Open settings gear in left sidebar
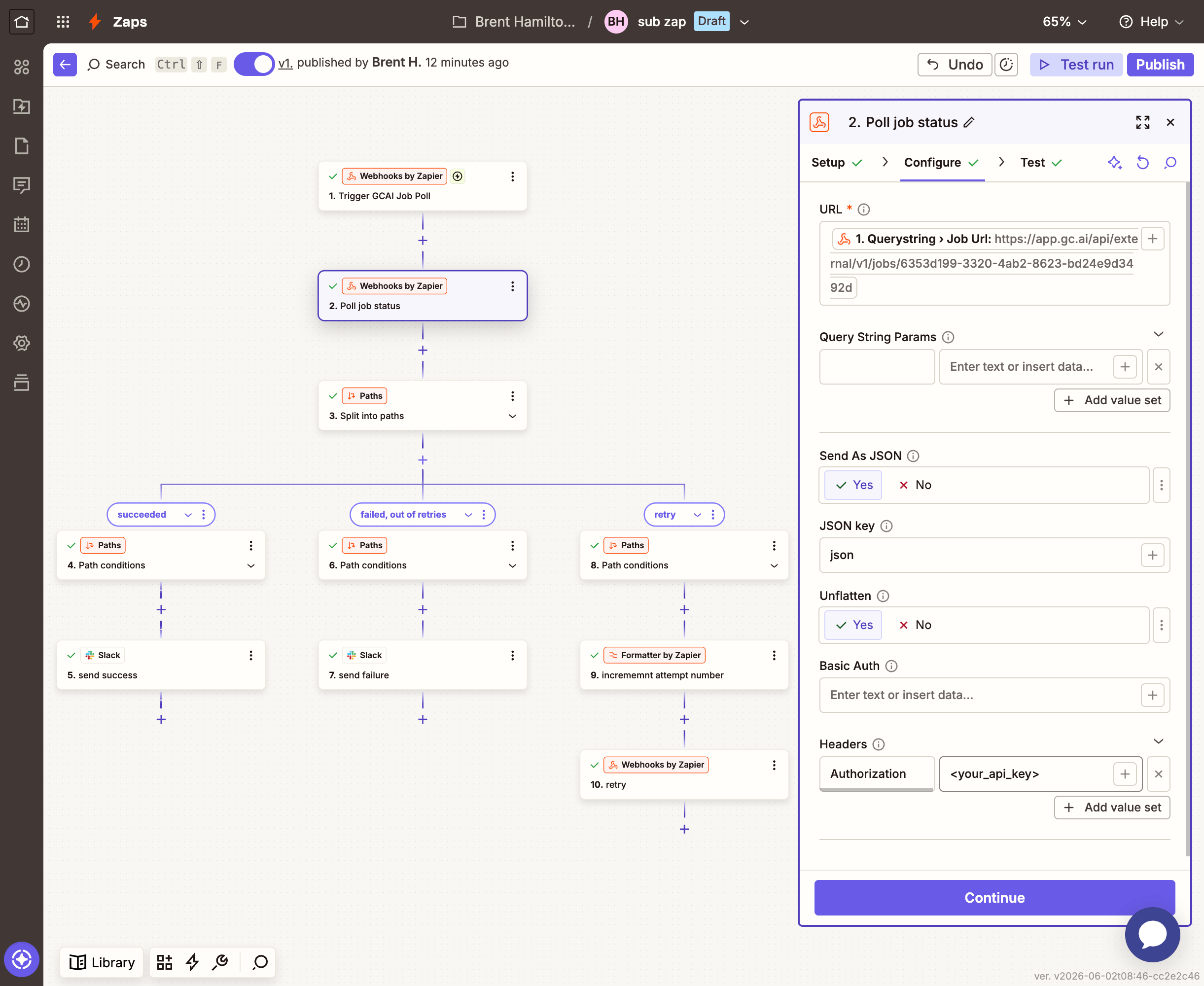The image size is (1204, 986). [22, 343]
